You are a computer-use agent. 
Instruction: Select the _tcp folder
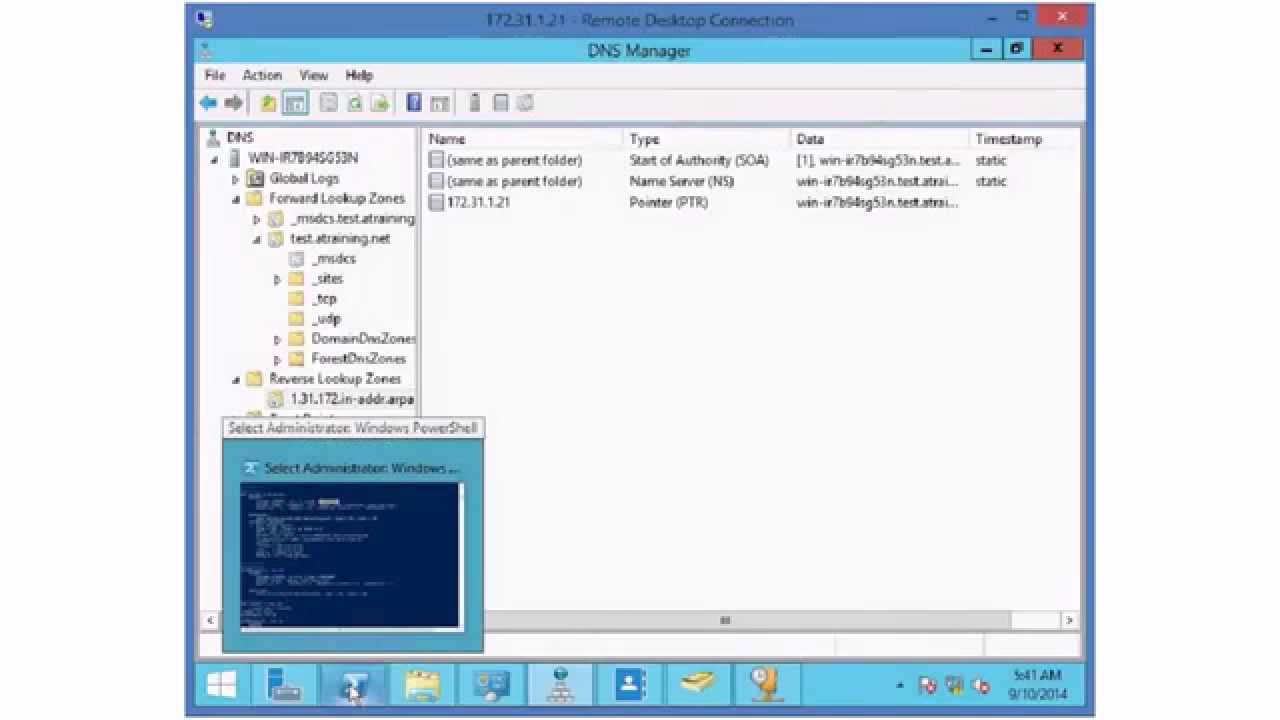[x=324, y=298]
